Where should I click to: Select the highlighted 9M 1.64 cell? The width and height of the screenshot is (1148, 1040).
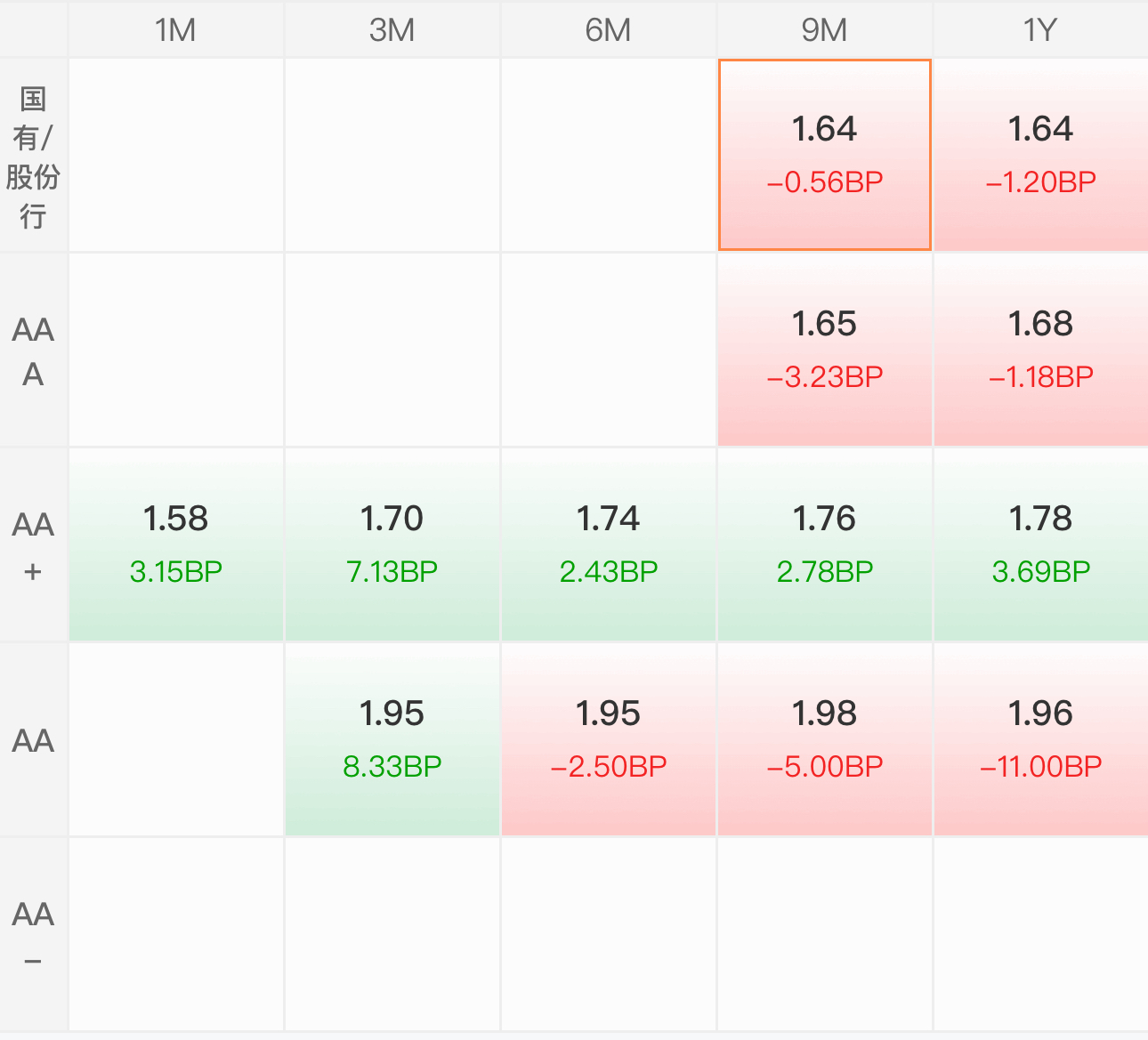click(x=824, y=155)
